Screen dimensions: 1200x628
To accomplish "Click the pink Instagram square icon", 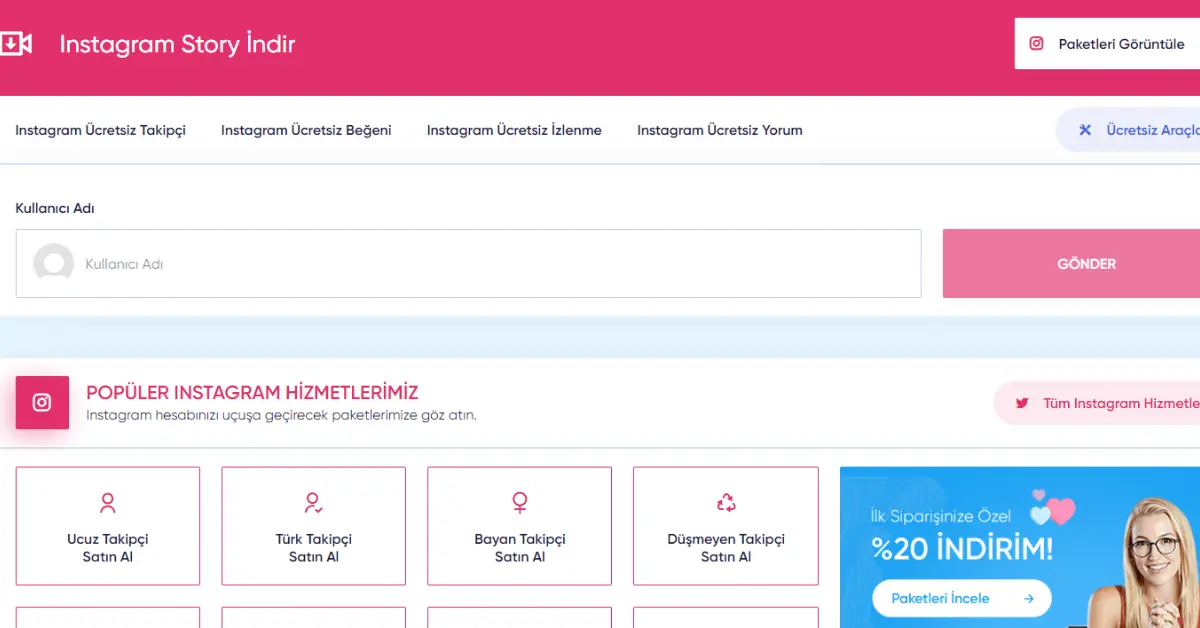I will [42, 403].
